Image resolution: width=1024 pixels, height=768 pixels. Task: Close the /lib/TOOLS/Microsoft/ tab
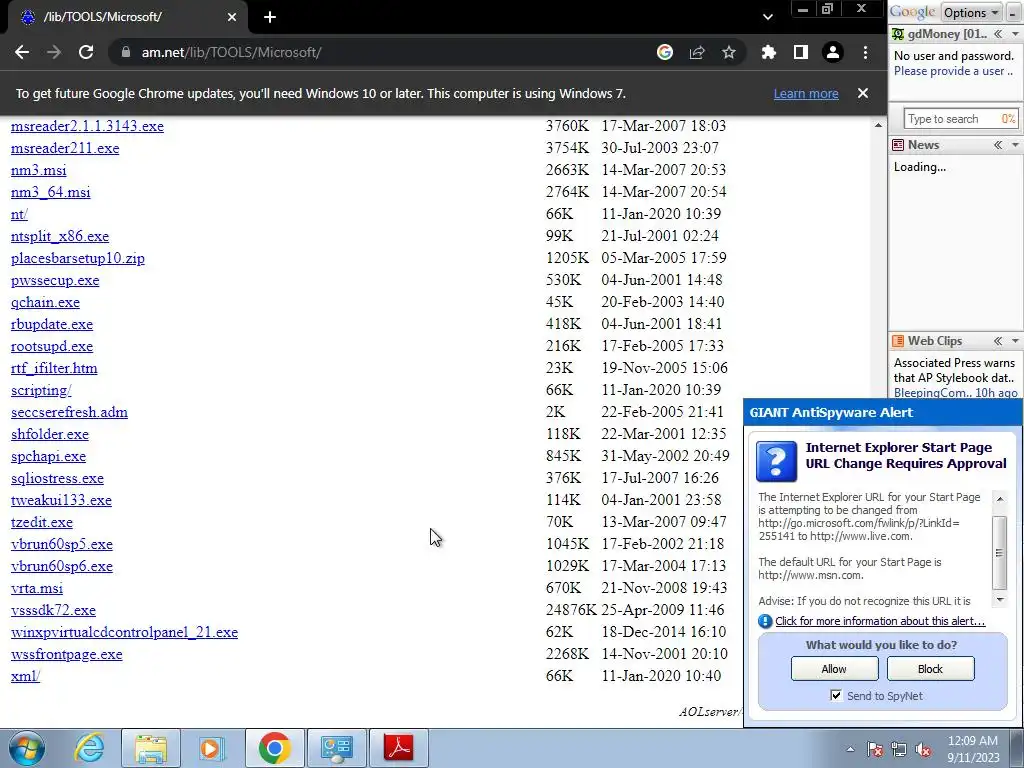tap(232, 17)
